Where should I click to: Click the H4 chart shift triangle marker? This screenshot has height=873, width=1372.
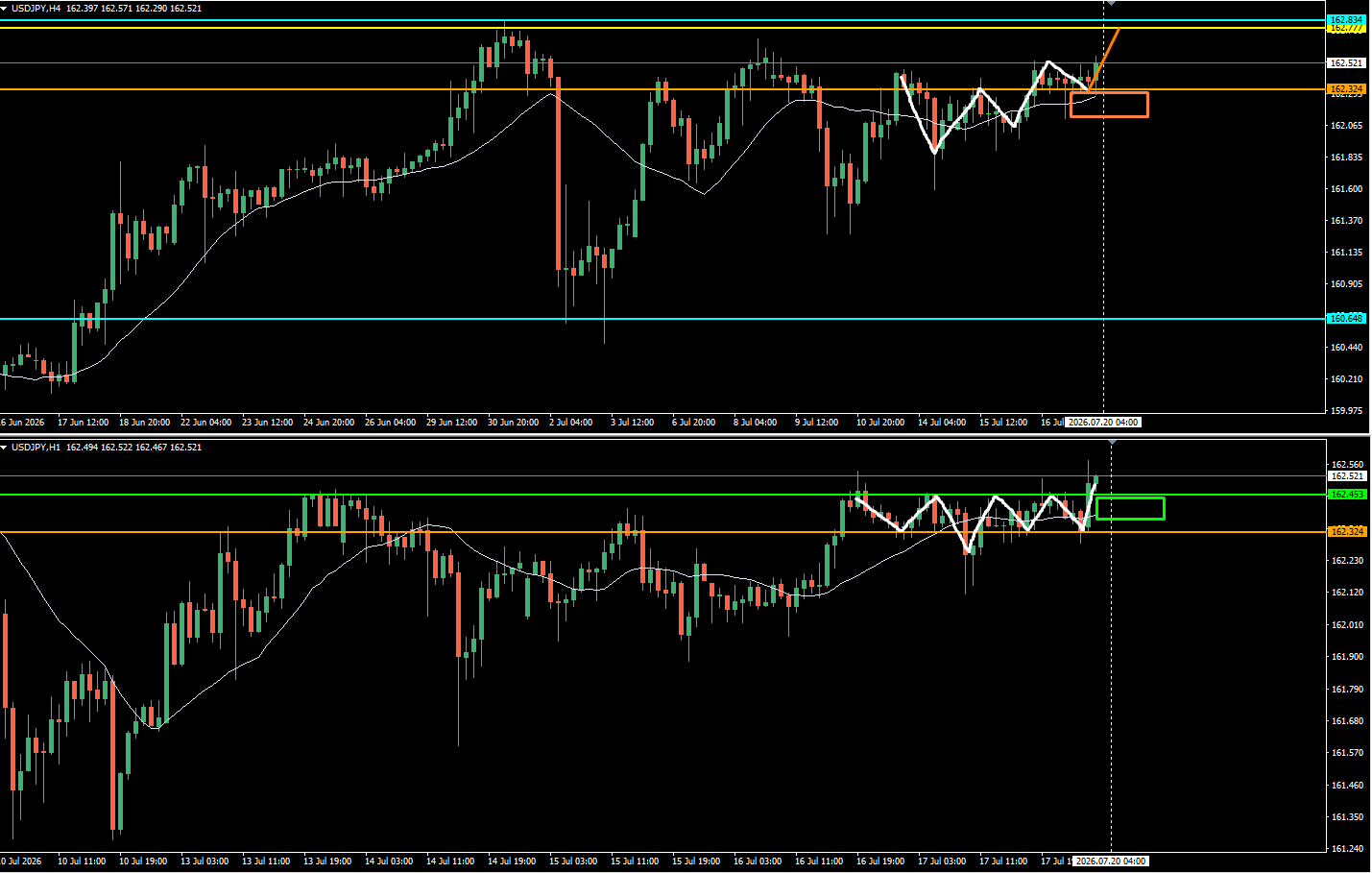coord(1111,4)
